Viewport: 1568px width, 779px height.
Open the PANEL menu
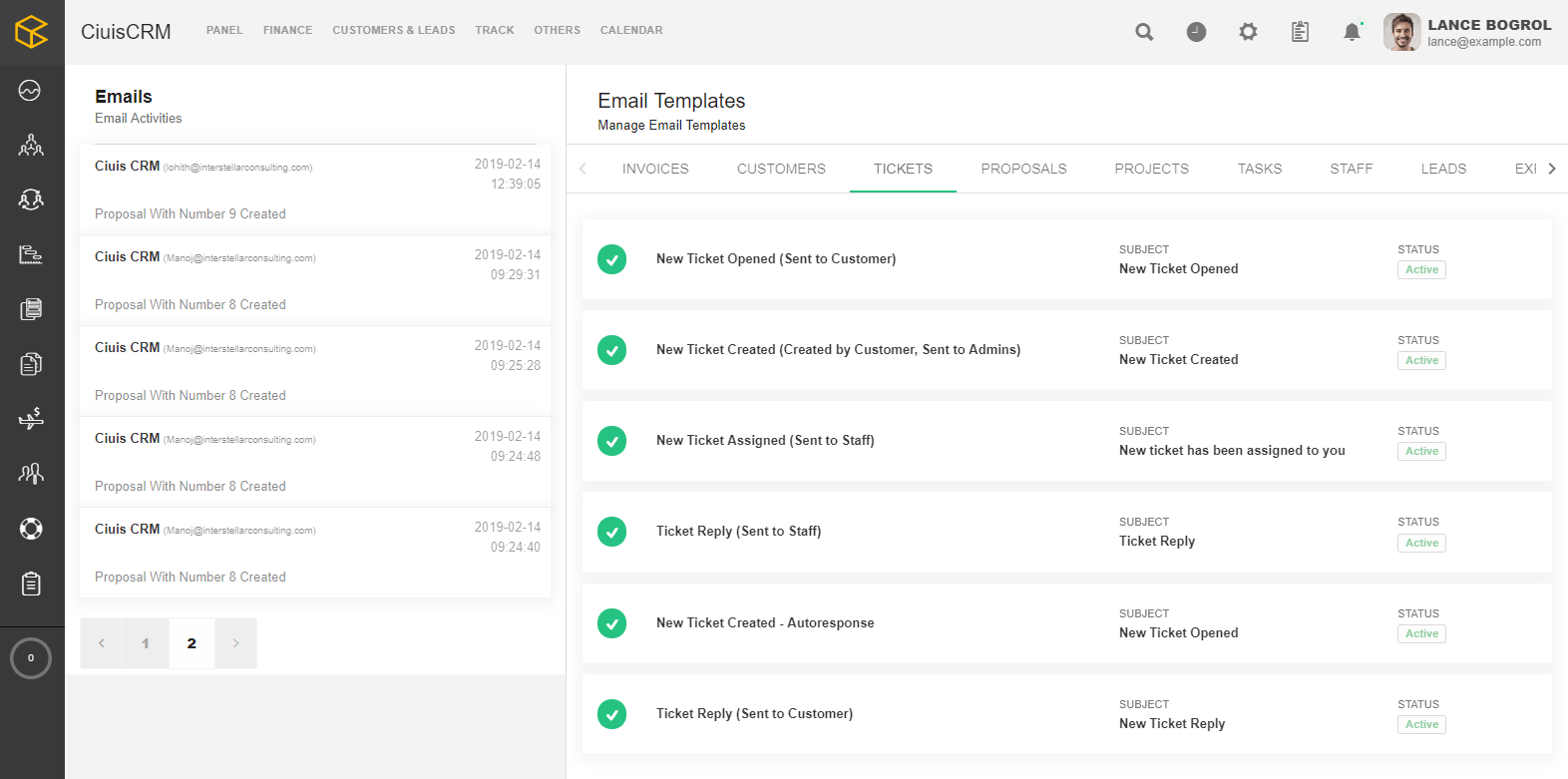[x=224, y=31]
